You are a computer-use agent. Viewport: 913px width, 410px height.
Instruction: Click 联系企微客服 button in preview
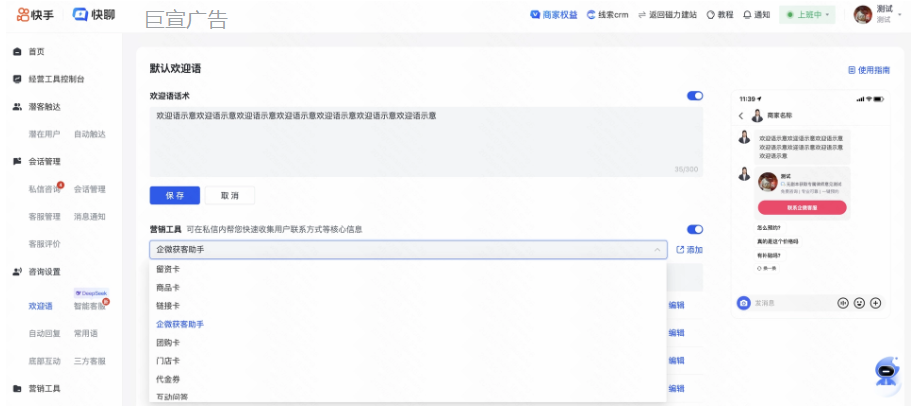point(802,208)
